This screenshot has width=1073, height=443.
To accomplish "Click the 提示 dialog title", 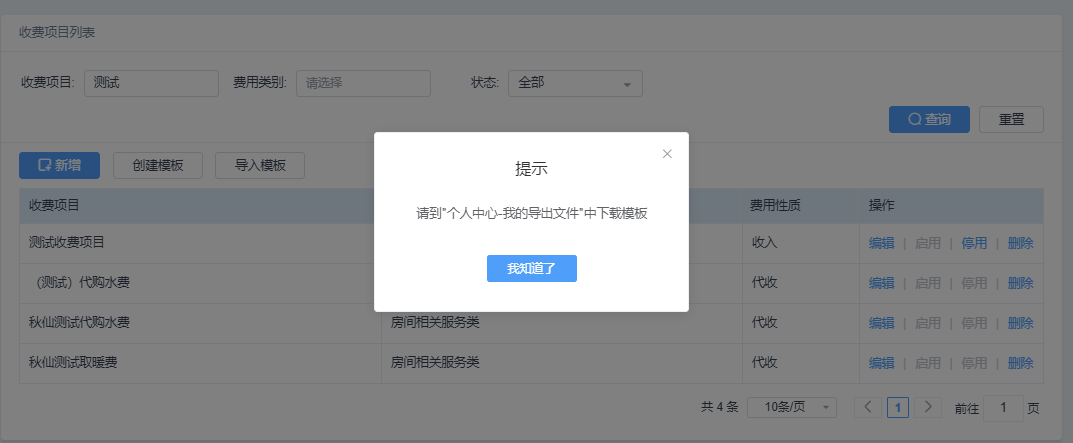I will [x=531, y=169].
